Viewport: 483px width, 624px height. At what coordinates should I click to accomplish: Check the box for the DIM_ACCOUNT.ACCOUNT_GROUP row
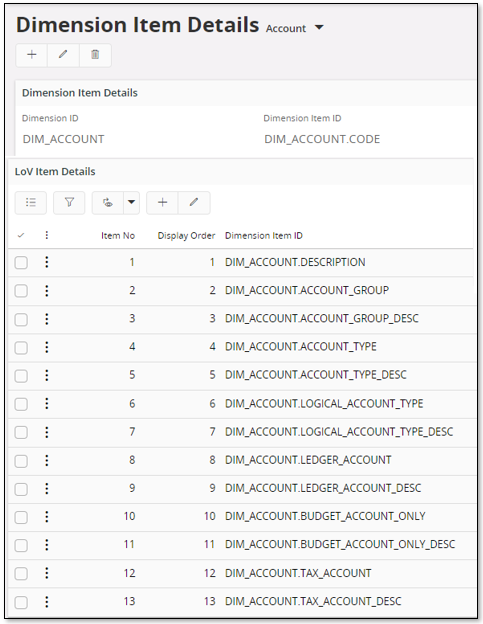tap(21, 291)
